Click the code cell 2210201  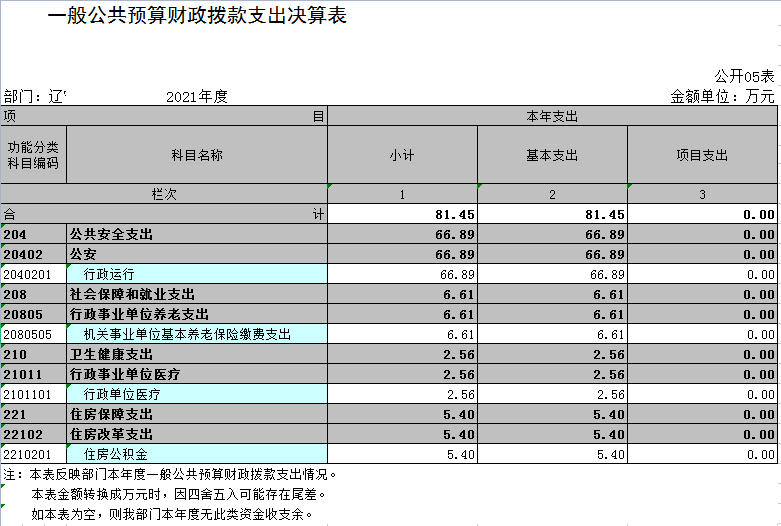click(x=33, y=454)
